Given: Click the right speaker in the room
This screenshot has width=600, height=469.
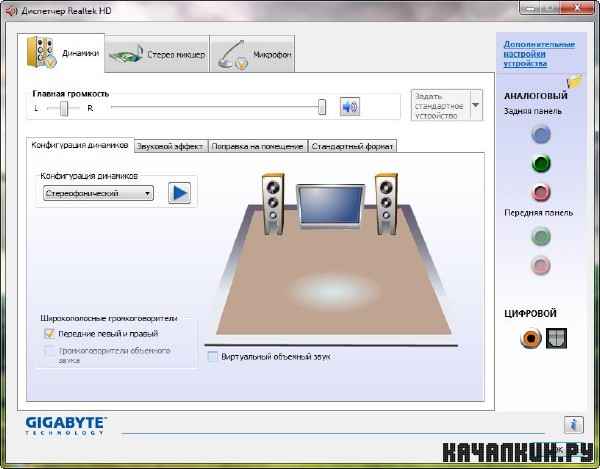Looking at the screenshot, I should point(386,204).
